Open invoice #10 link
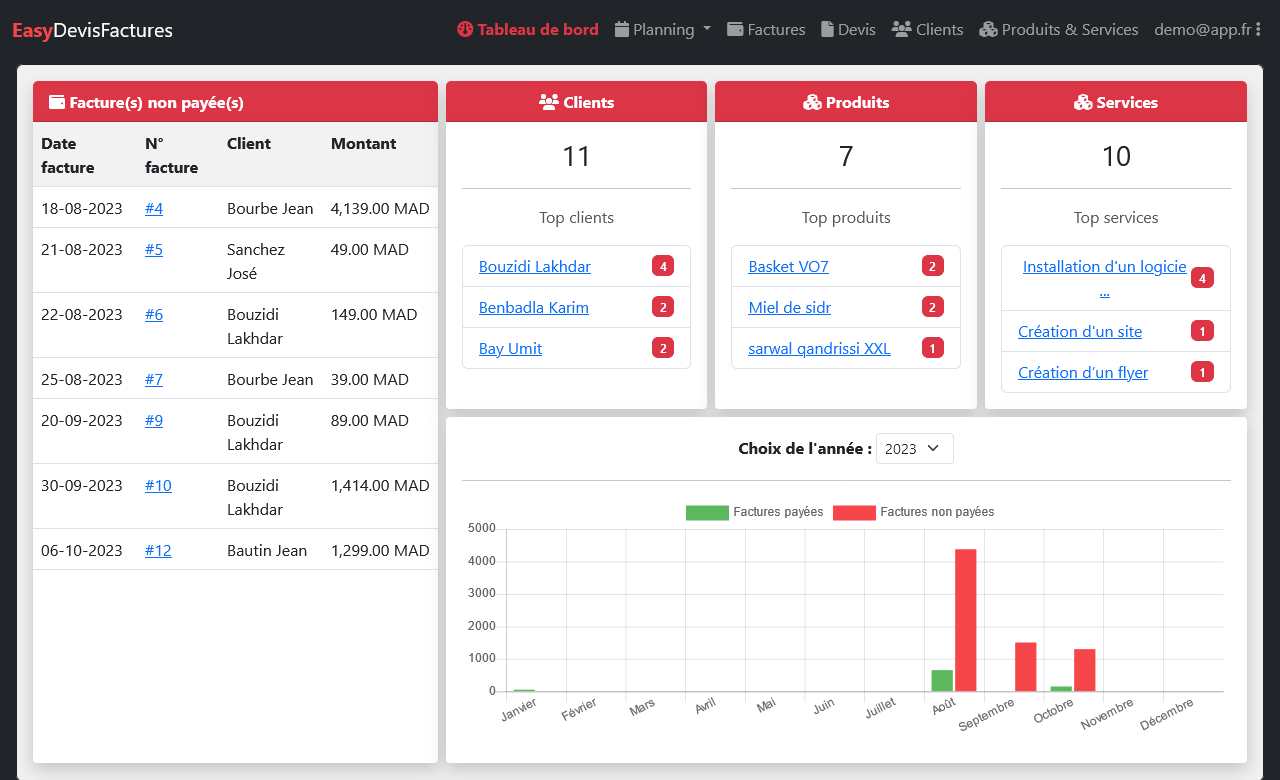 click(x=158, y=486)
